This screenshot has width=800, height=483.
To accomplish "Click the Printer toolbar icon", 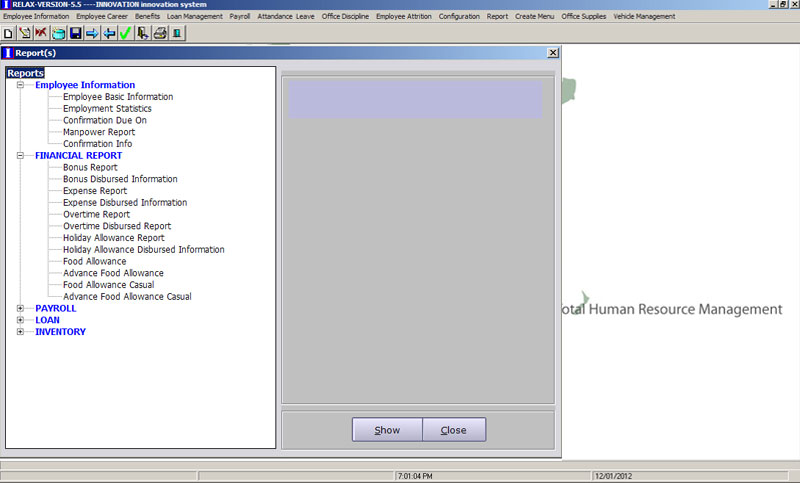I will 160,34.
